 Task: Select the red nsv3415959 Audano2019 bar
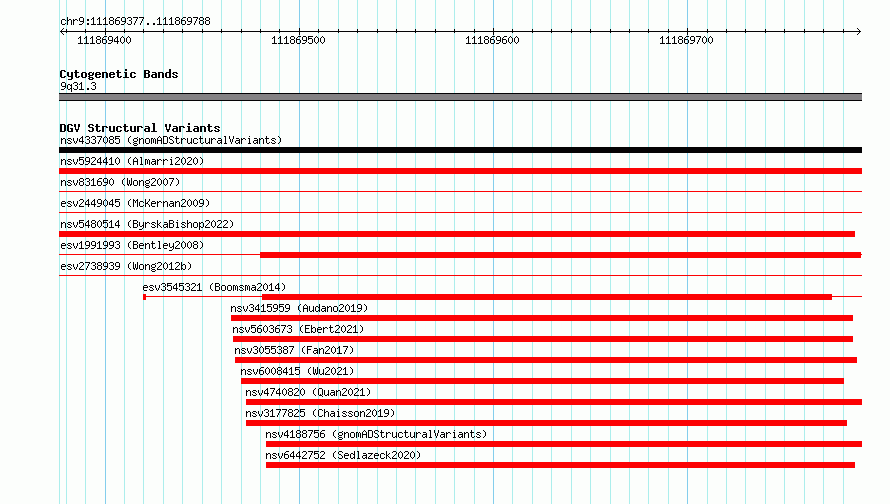tap(542, 318)
